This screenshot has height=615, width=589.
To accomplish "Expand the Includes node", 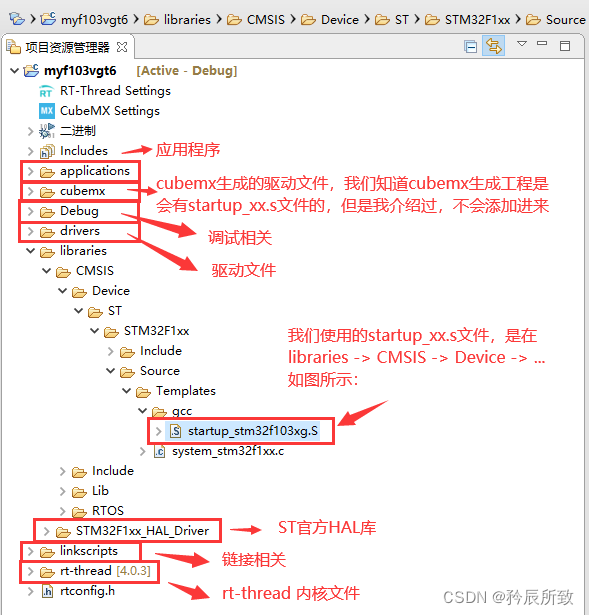I will tap(30, 151).
